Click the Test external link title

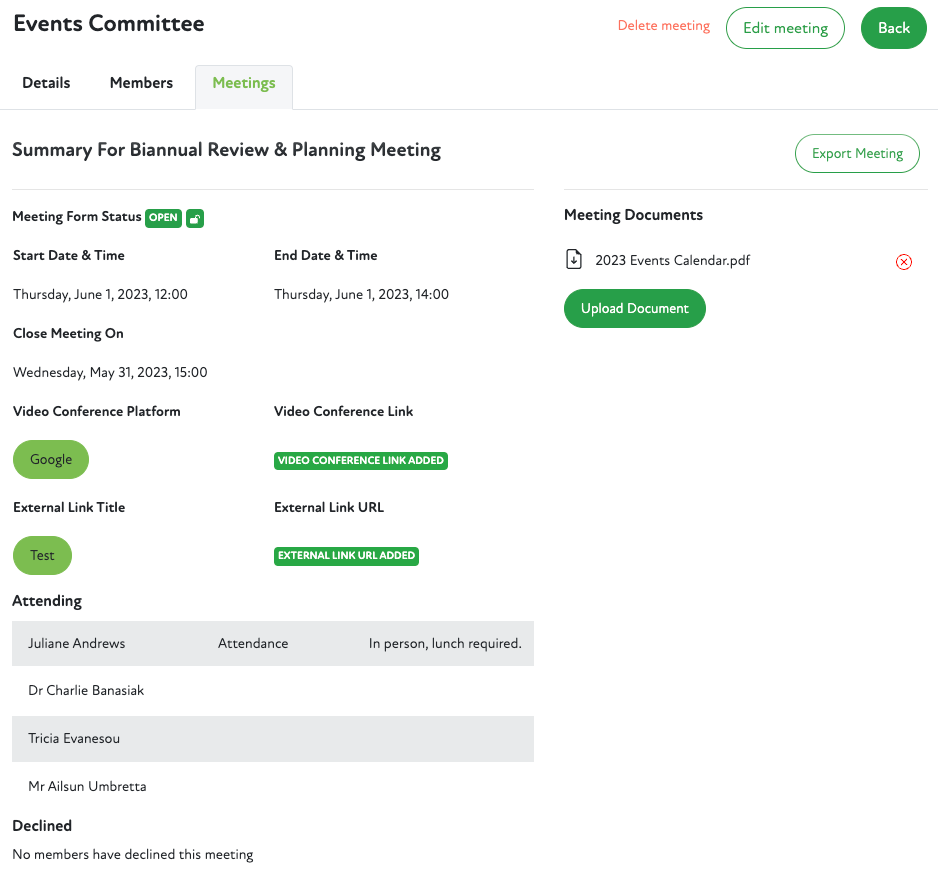42,555
